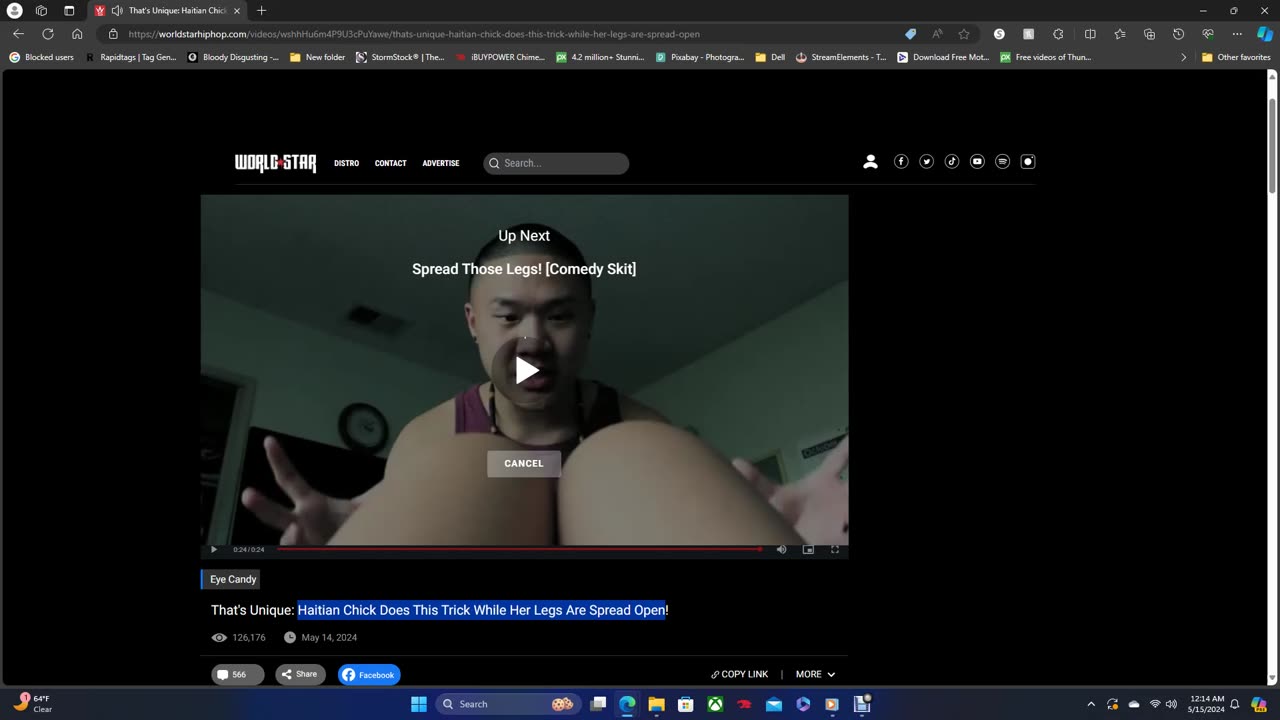Open Favorites list icon

point(1119,34)
